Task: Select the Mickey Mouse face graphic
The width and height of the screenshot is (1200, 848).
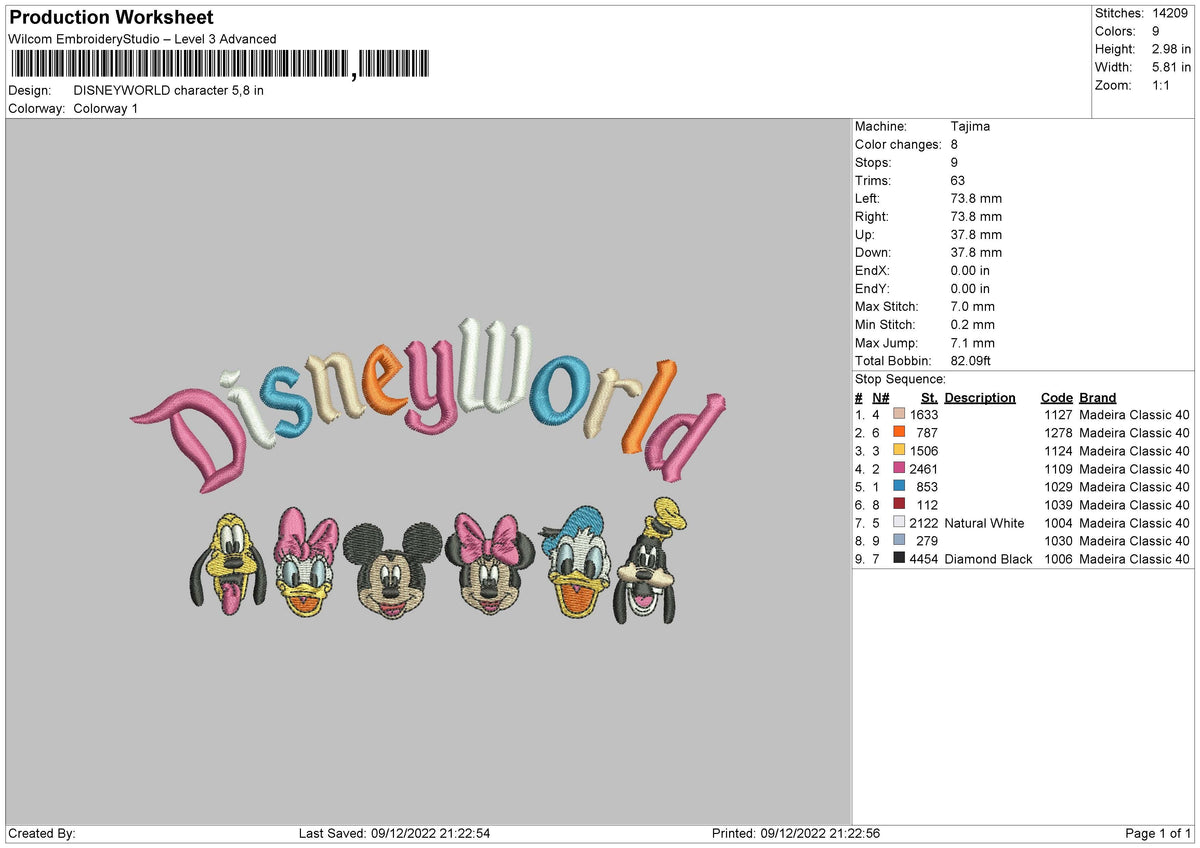Action: click(x=390, y=570)
